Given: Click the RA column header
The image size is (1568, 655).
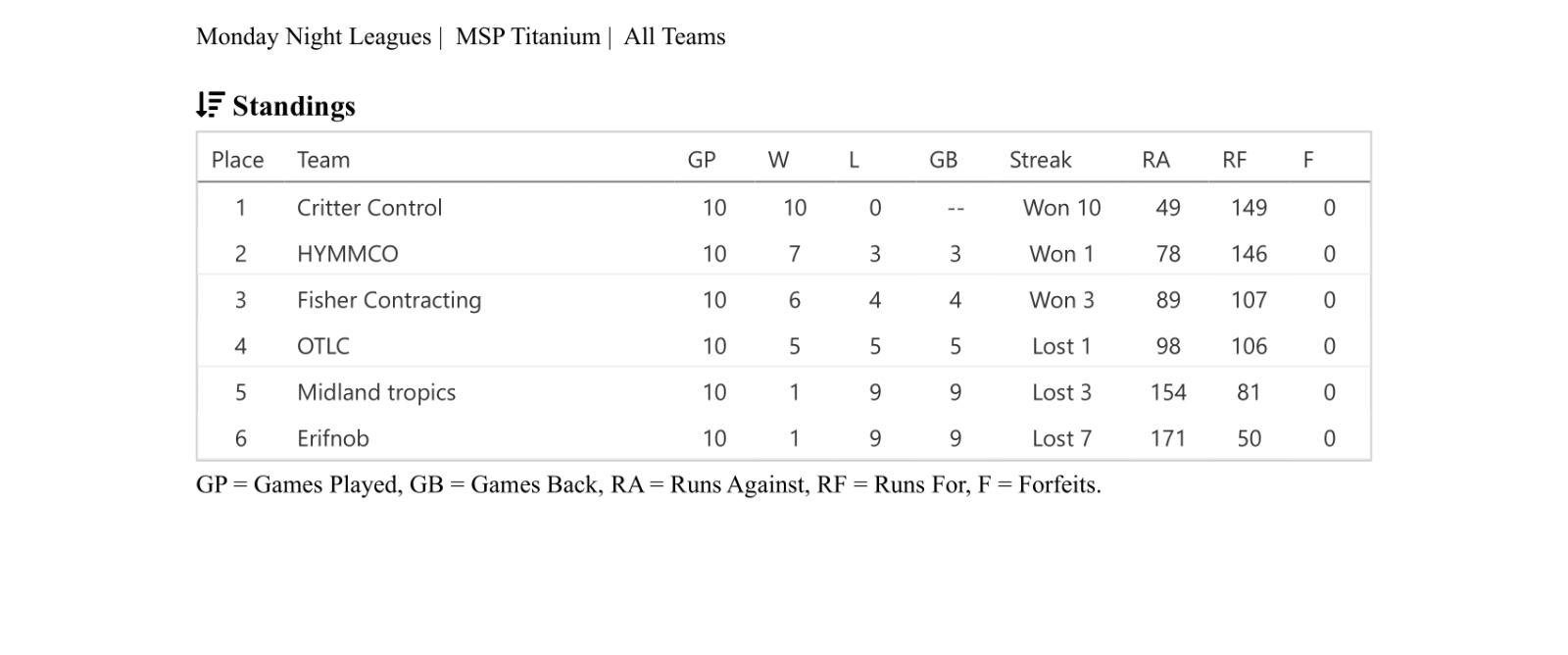Looking at the screenshot, I should (x=1155, y=160).
